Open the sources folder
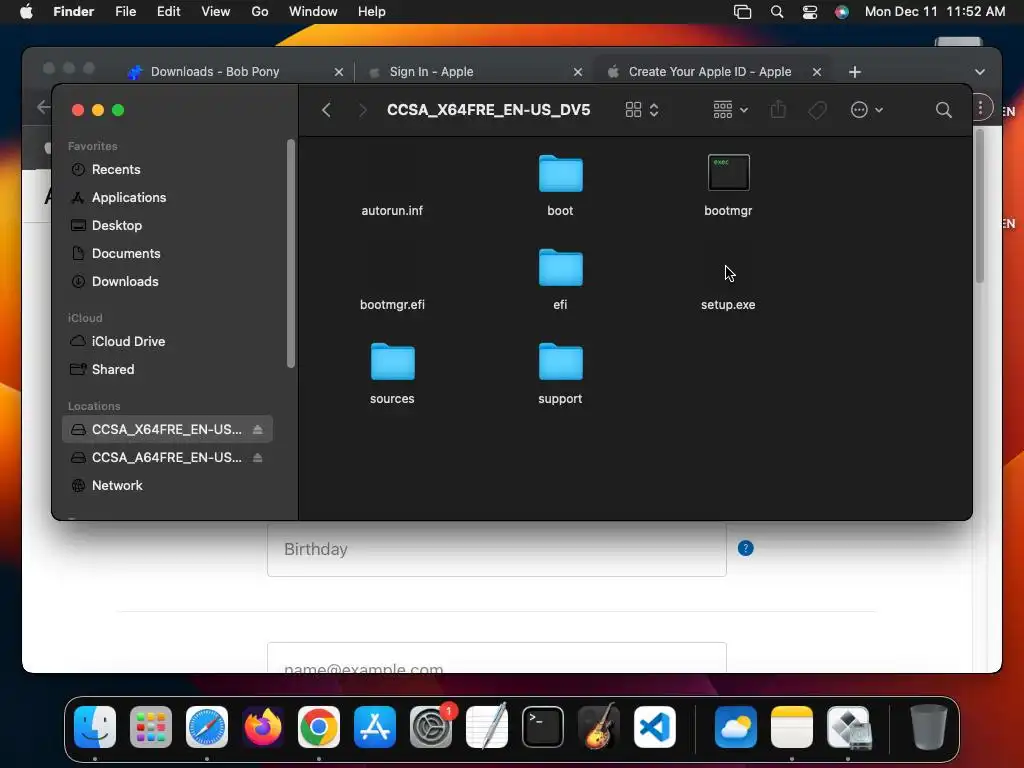The width and height of the screenshot is (1024, 768). click(x=392, y=362)
